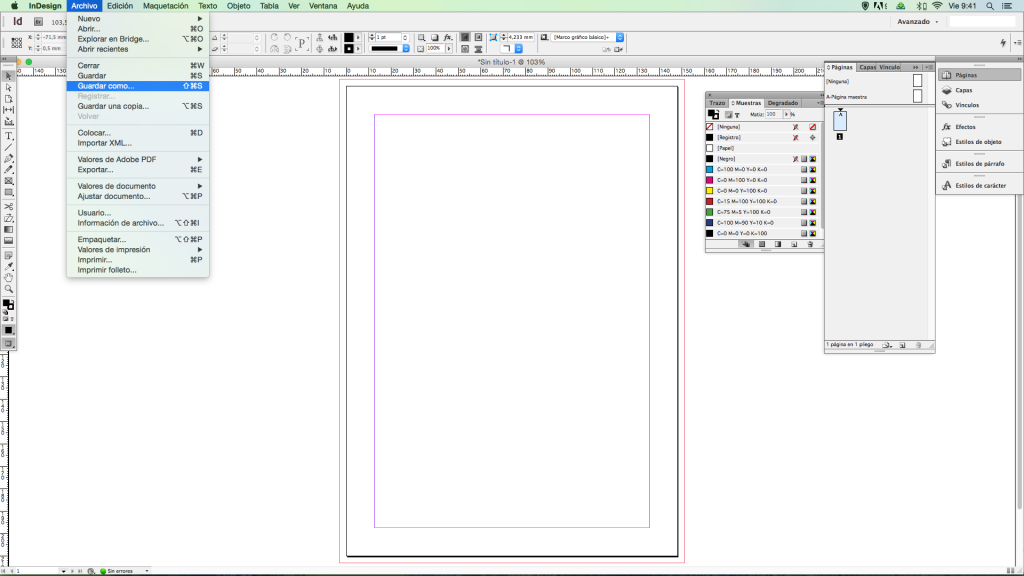Open the Efectos panel
This screenshot has width=1024, height=576.
(x=966, y=127)
